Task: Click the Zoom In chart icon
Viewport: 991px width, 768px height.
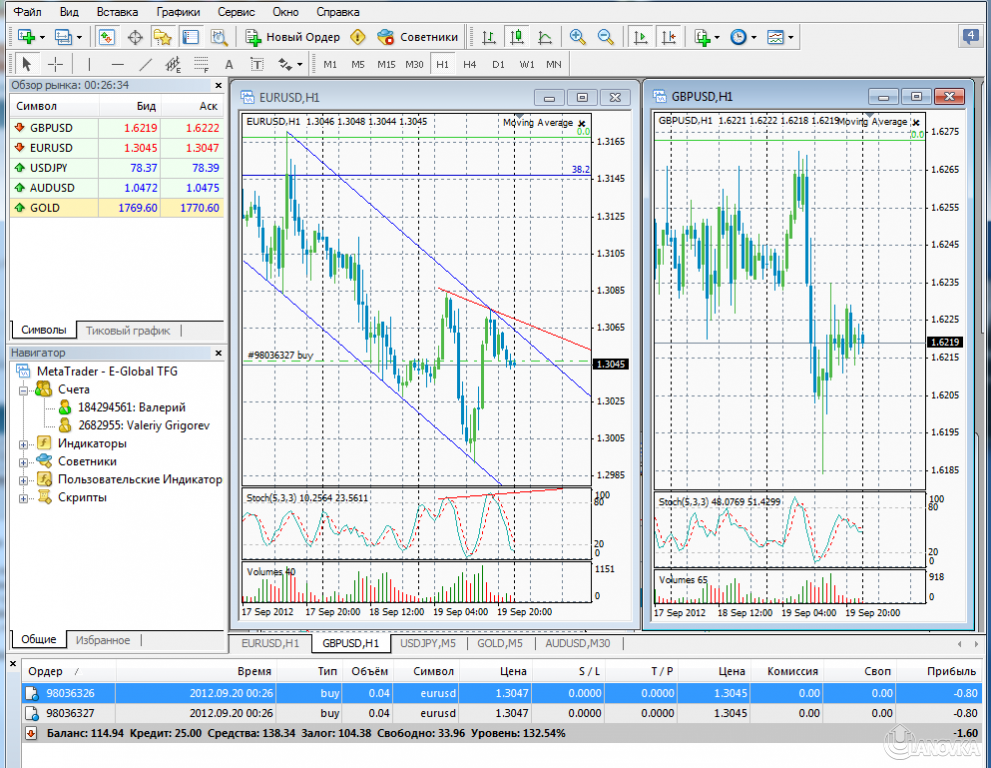Action: pyautogui.click(x=577, y=37)
